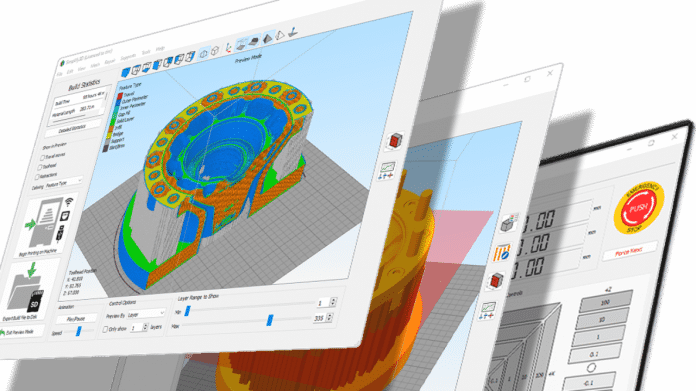This screenshot has width=696, height=391.
Task: Check the Only show layers checkbox
Action: click(x=105, y=329)
